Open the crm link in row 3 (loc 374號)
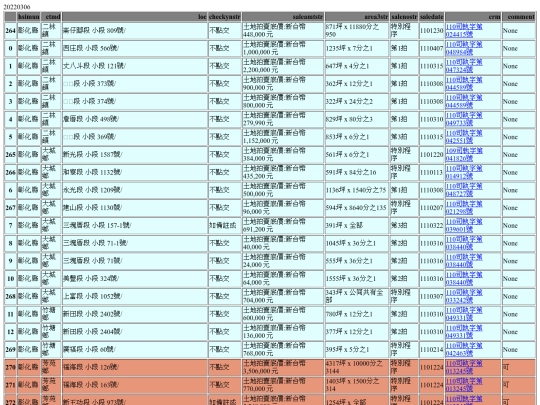The height and width of the screenshot is (405, 540). pos(464,101)
